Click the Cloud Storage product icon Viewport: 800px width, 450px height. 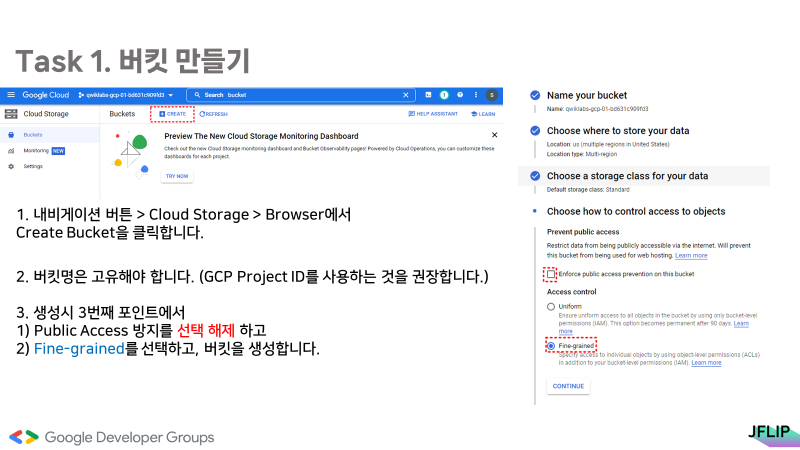click(11, 114)
